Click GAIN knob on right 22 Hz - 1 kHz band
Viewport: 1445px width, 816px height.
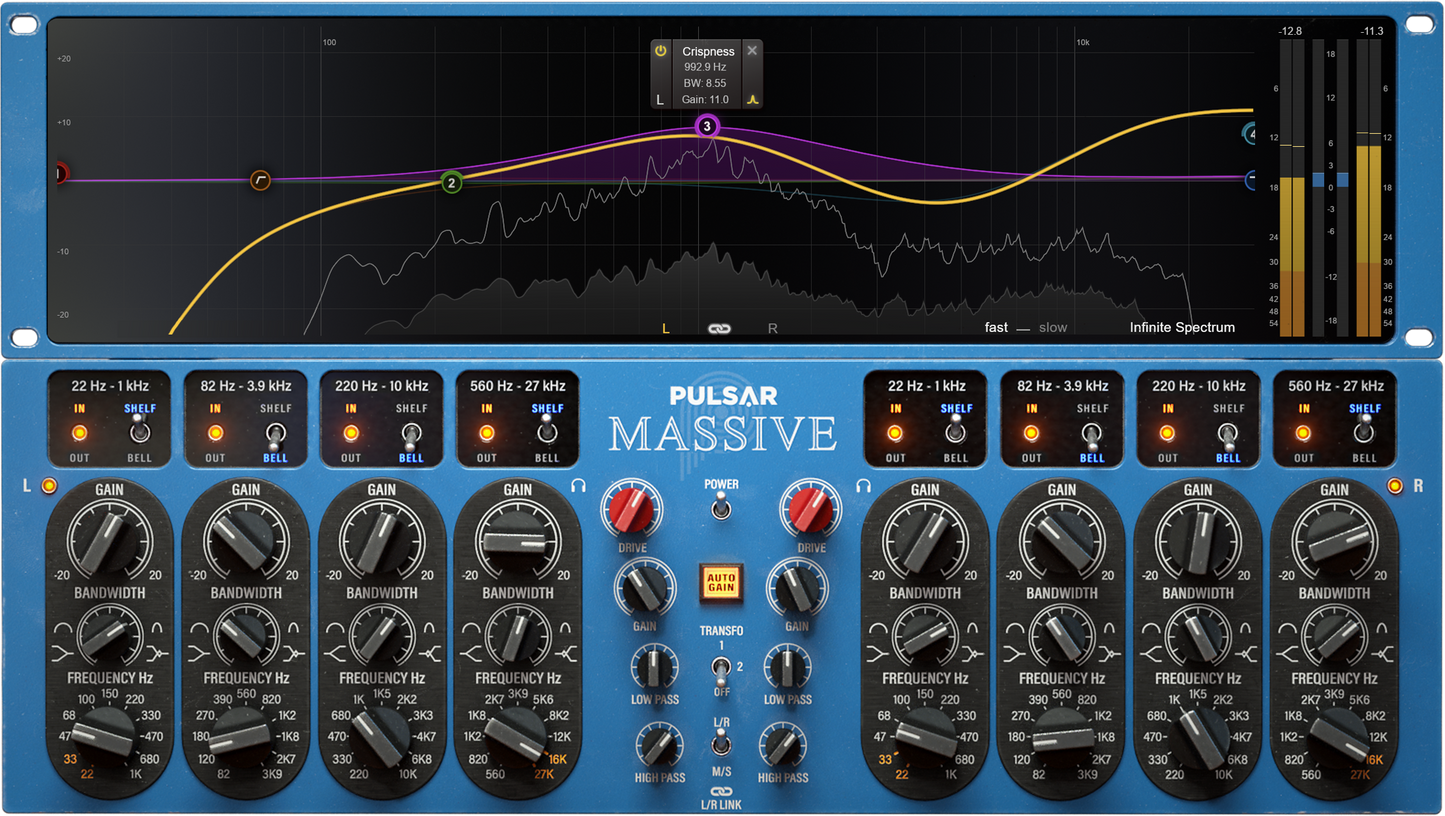[925, 541]
